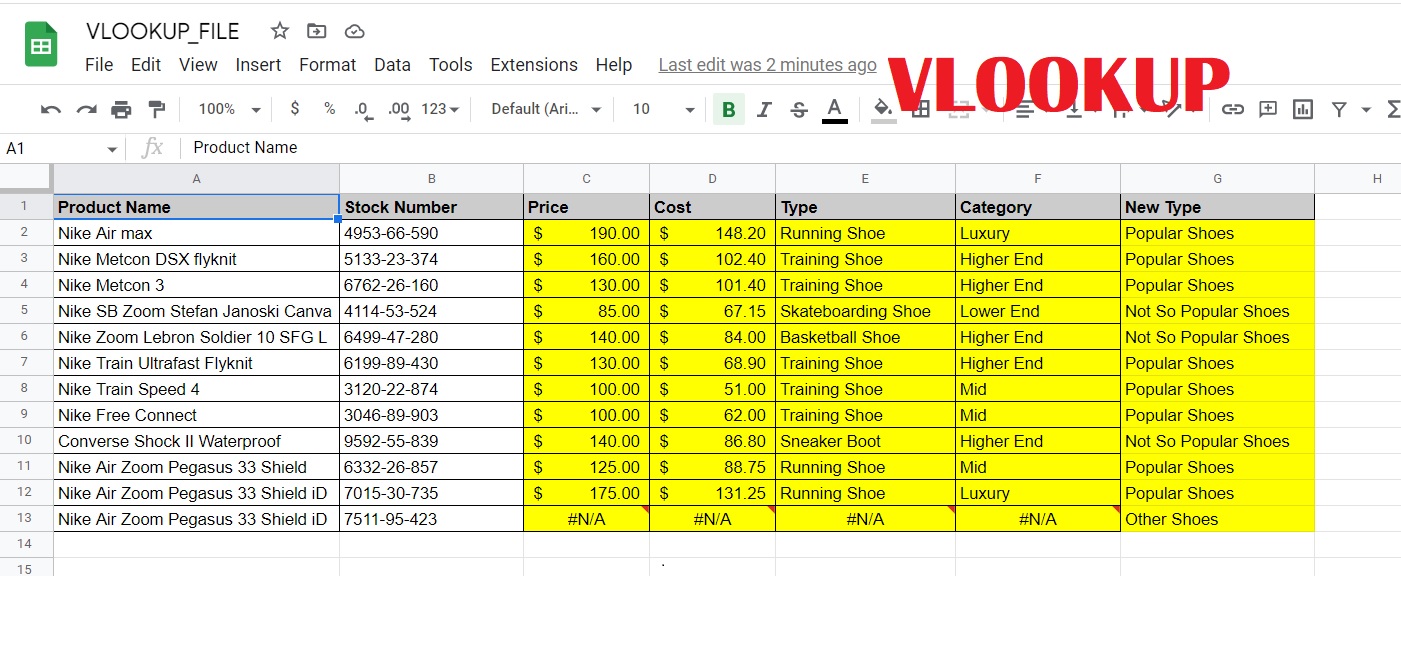The height and width of the screenshot is (648, 1401).
Task: Undo the last action
Action: [x=51, y=109]
